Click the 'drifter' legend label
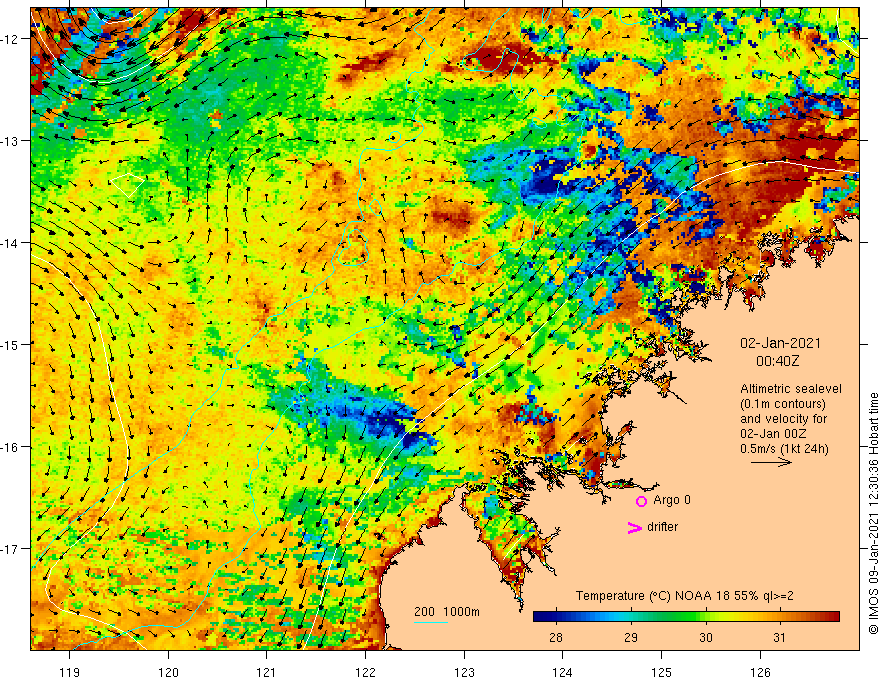The image size is (880, 680). [662, 527]
